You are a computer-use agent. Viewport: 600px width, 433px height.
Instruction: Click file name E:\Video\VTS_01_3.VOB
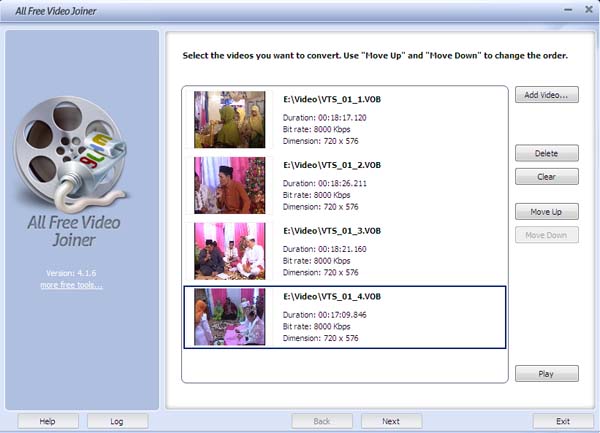click(332, 231)
